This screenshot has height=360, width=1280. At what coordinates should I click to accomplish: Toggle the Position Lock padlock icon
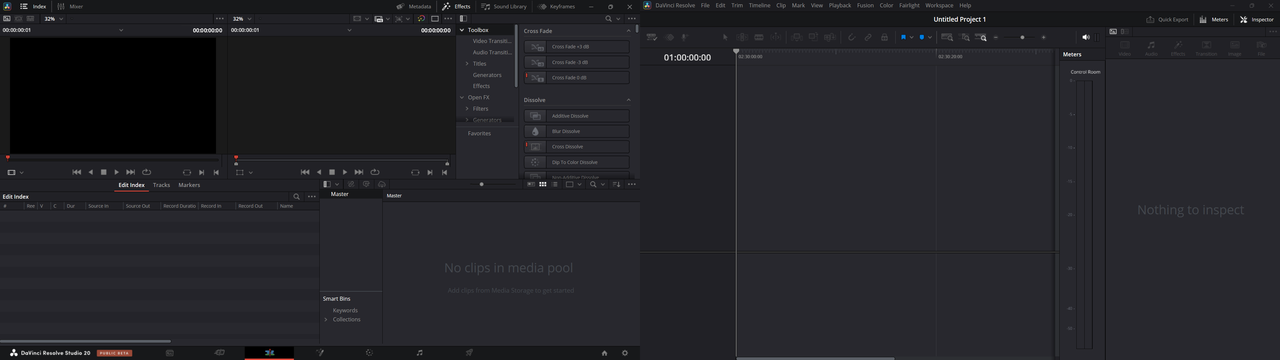pos(884,37)
